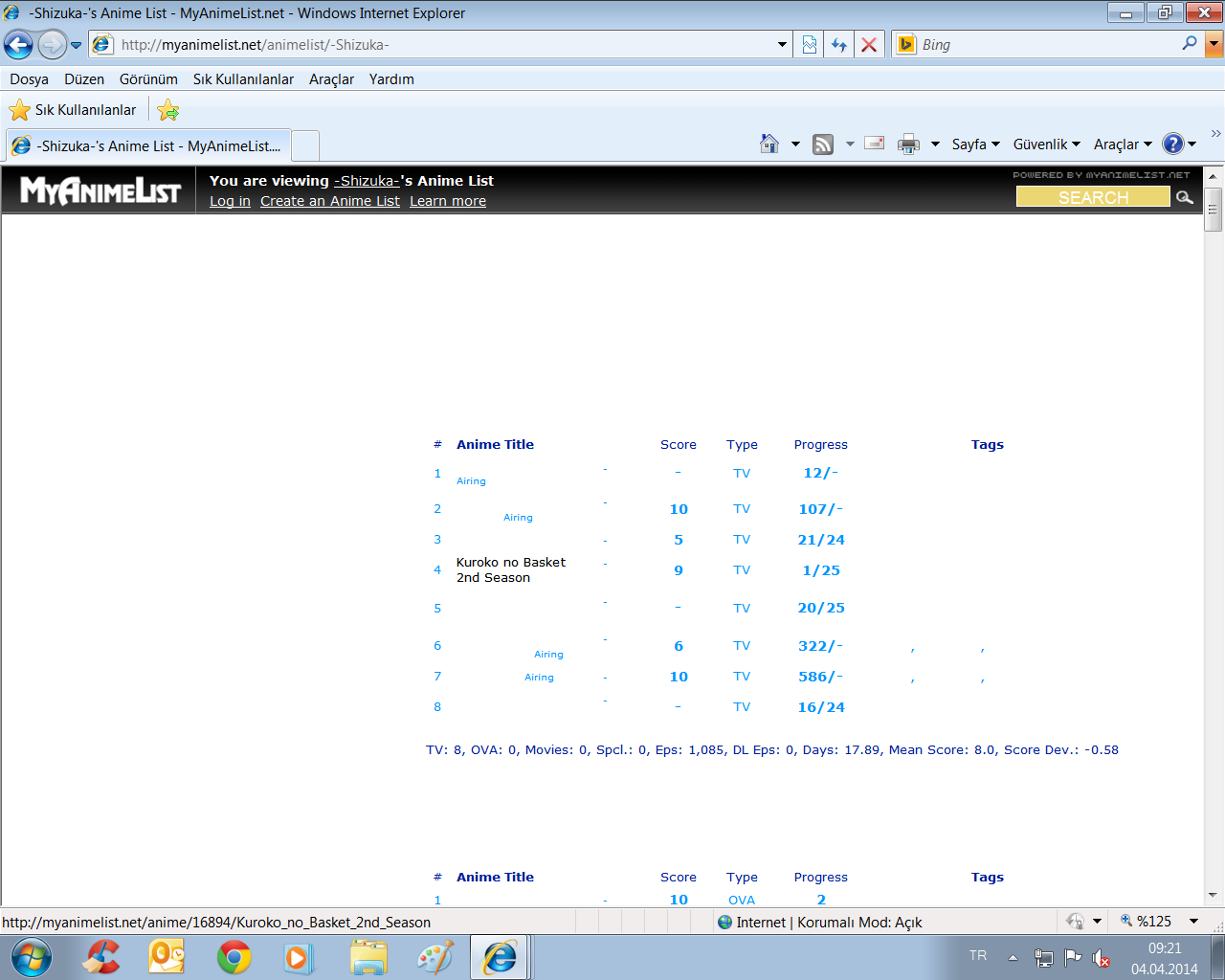
Task: Open the Dosya menu
Action: click(29, 79)
